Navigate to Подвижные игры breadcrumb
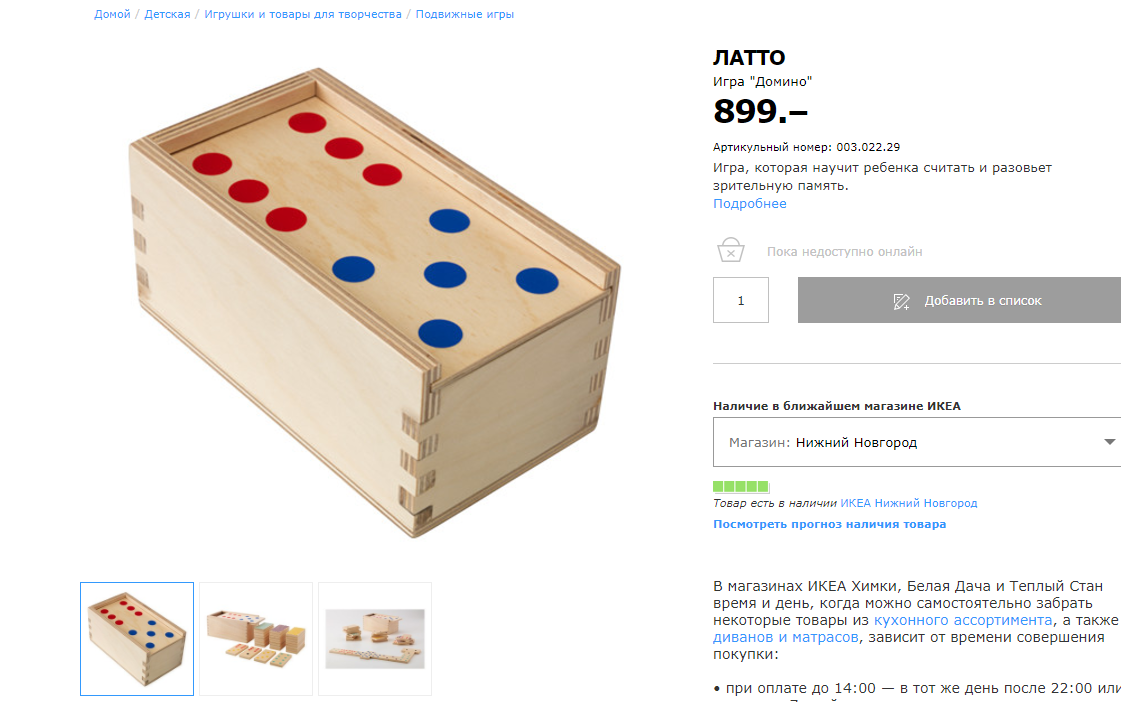The height and width of the screenshot is (702, 1121). click(x=465, y=14)
